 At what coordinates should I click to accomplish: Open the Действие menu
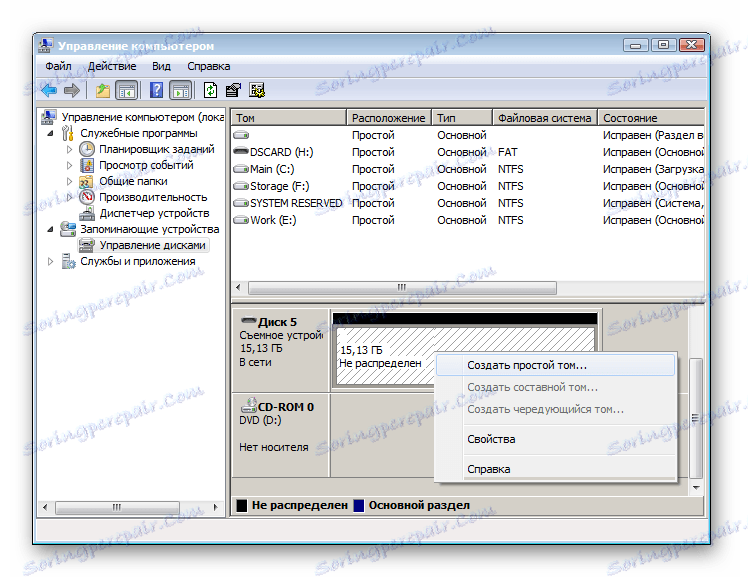112,66
